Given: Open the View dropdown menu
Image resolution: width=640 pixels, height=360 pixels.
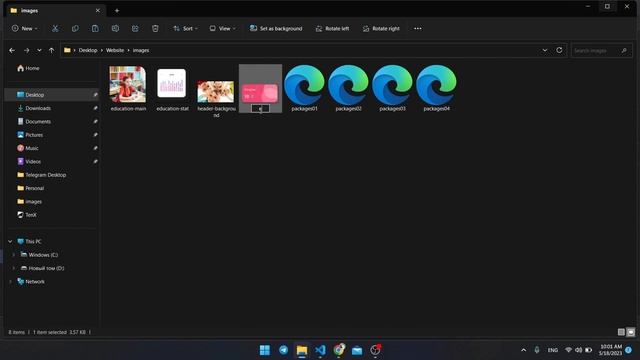Looking at the screenshot, I should coord(222,29).
